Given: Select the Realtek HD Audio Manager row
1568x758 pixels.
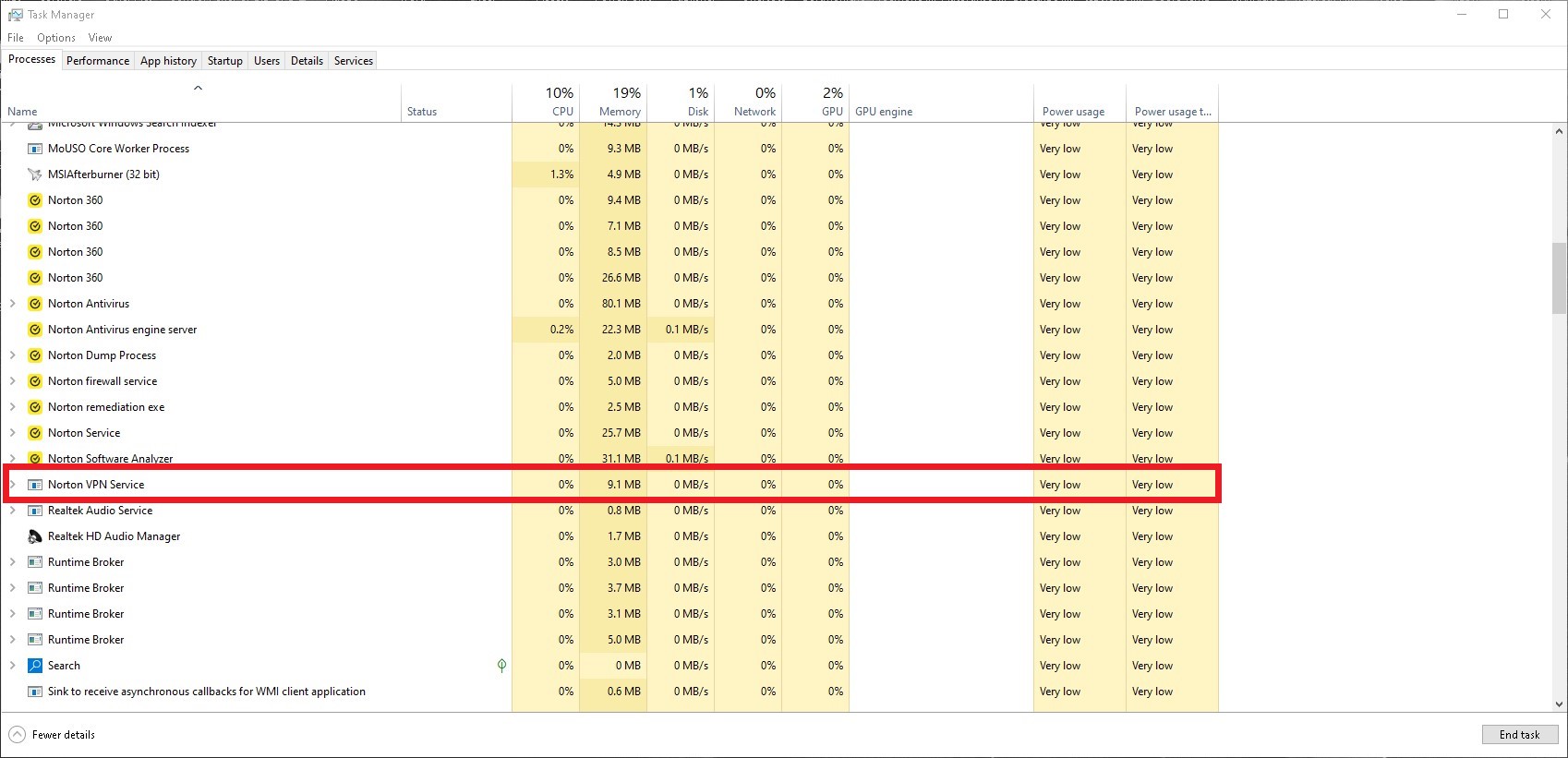Looking at the screenshot, I should click(610, 536).
